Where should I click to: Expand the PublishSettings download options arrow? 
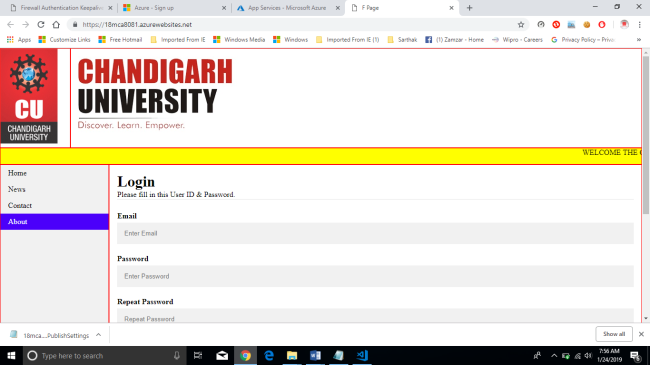tap(98, 335)
